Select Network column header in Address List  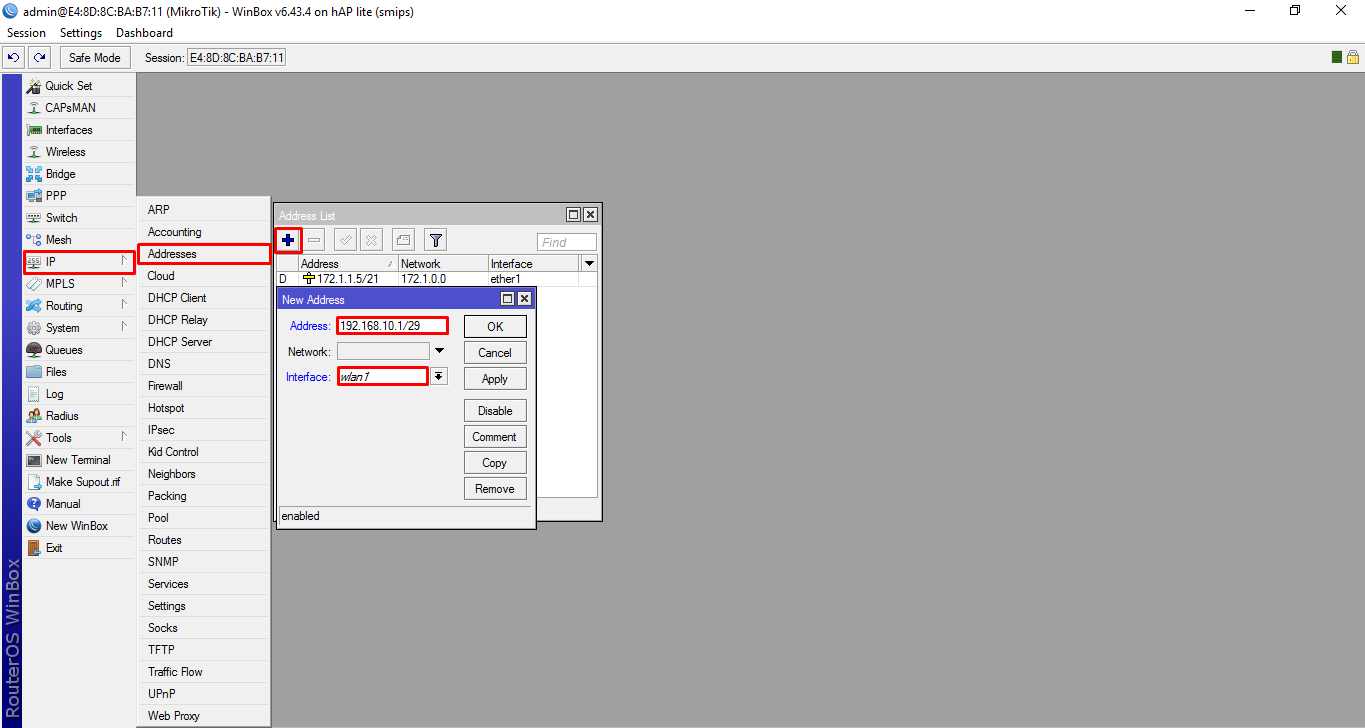pos(443,264)
